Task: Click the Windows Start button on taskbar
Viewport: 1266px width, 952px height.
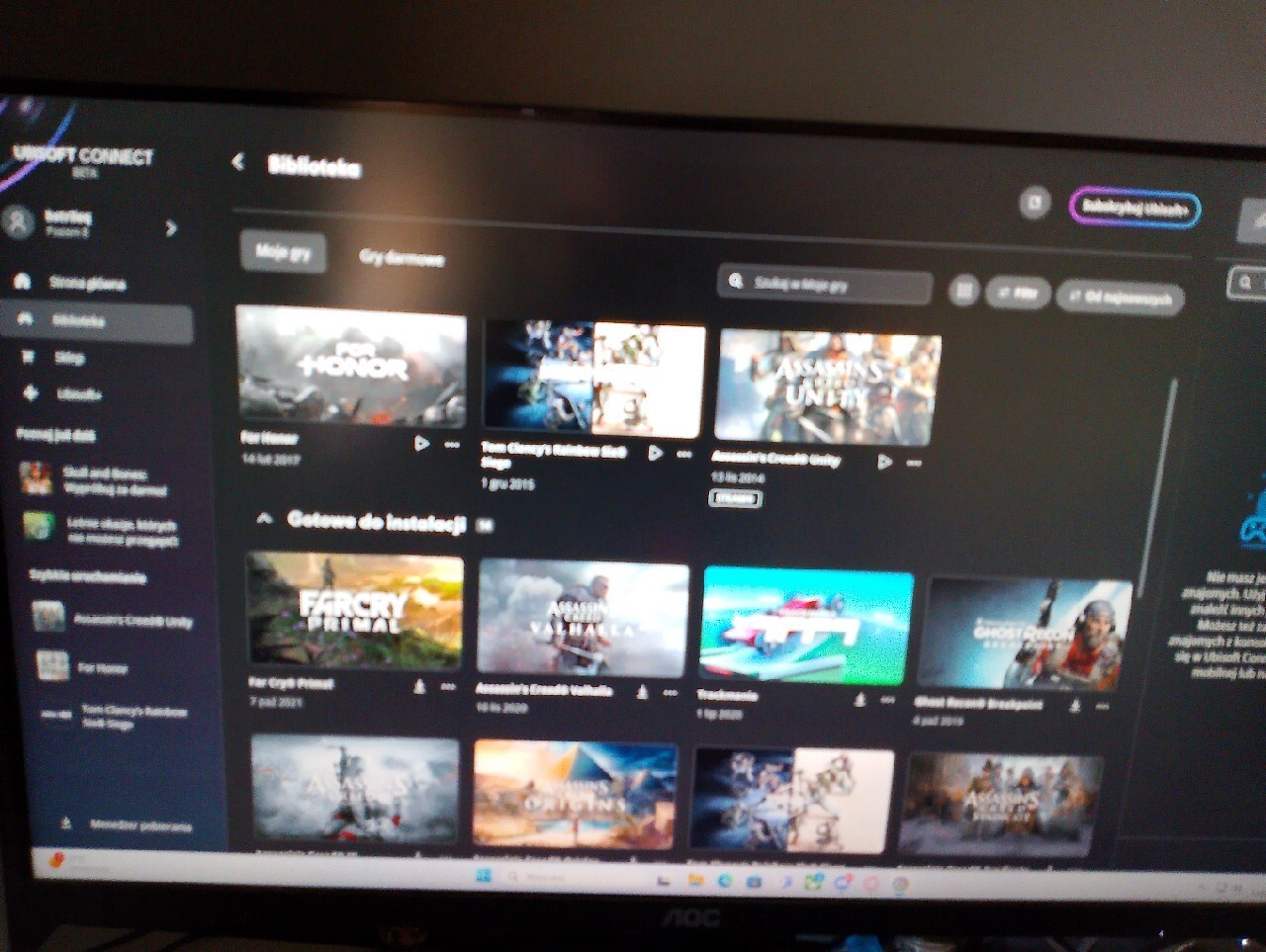Action: [484, 875]
